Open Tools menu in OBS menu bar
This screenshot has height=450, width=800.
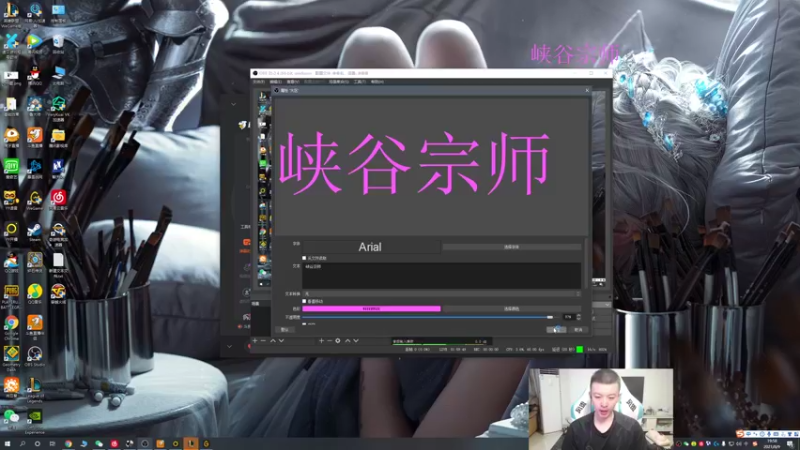tap(359, 82)
